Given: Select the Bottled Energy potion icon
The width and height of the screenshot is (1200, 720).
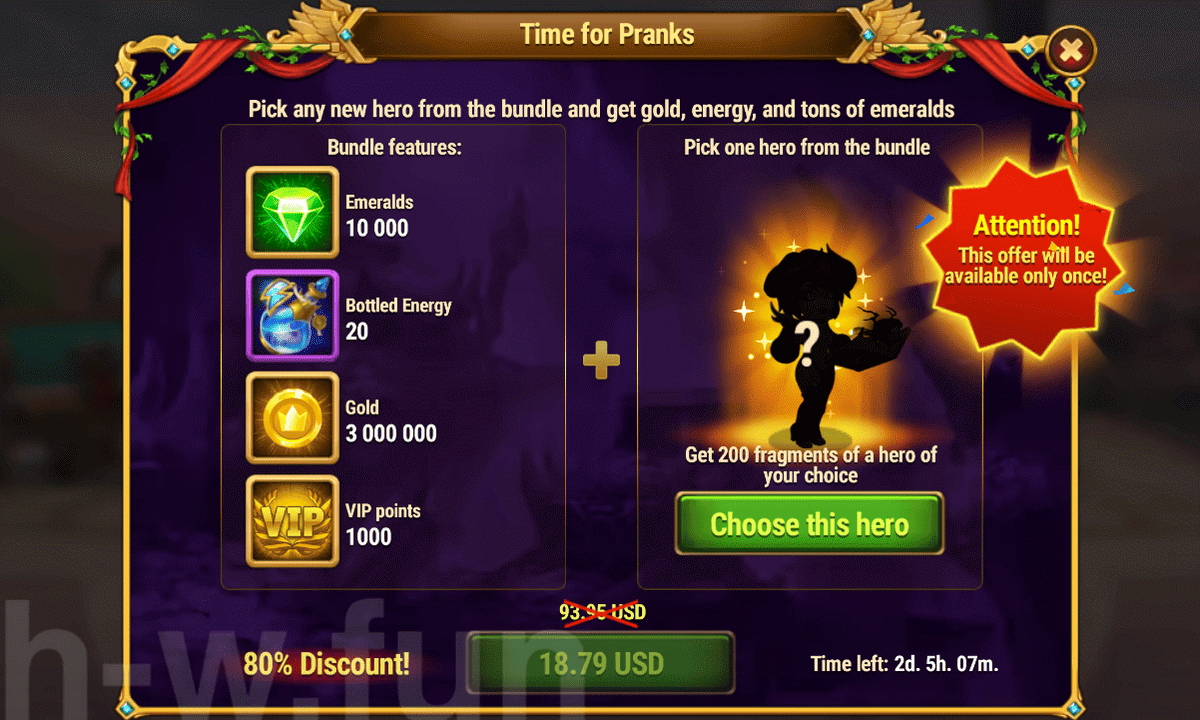Looking at the screenshot, I should pos(293,316).
